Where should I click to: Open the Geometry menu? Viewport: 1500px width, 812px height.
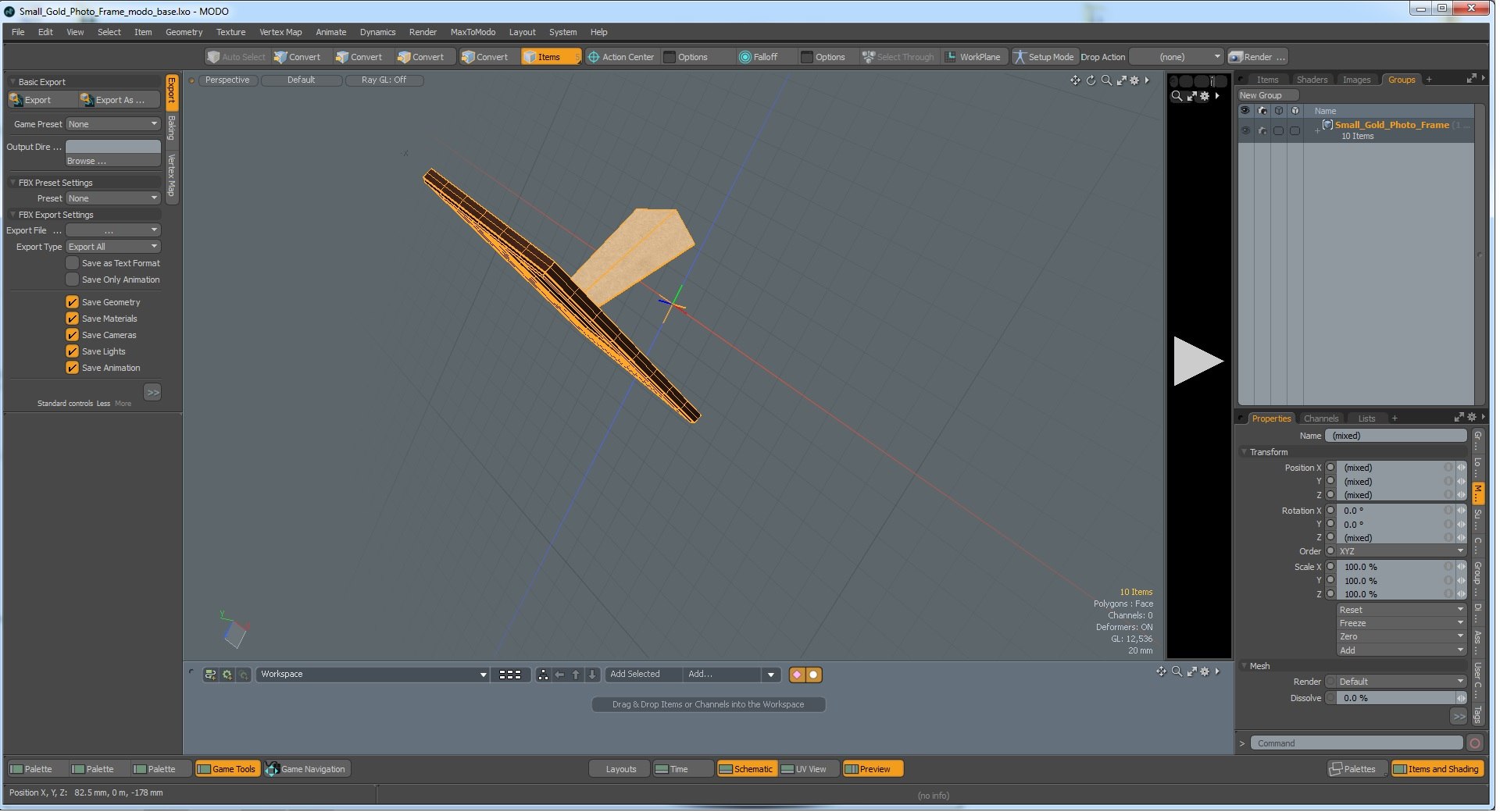tap(184, 32)
